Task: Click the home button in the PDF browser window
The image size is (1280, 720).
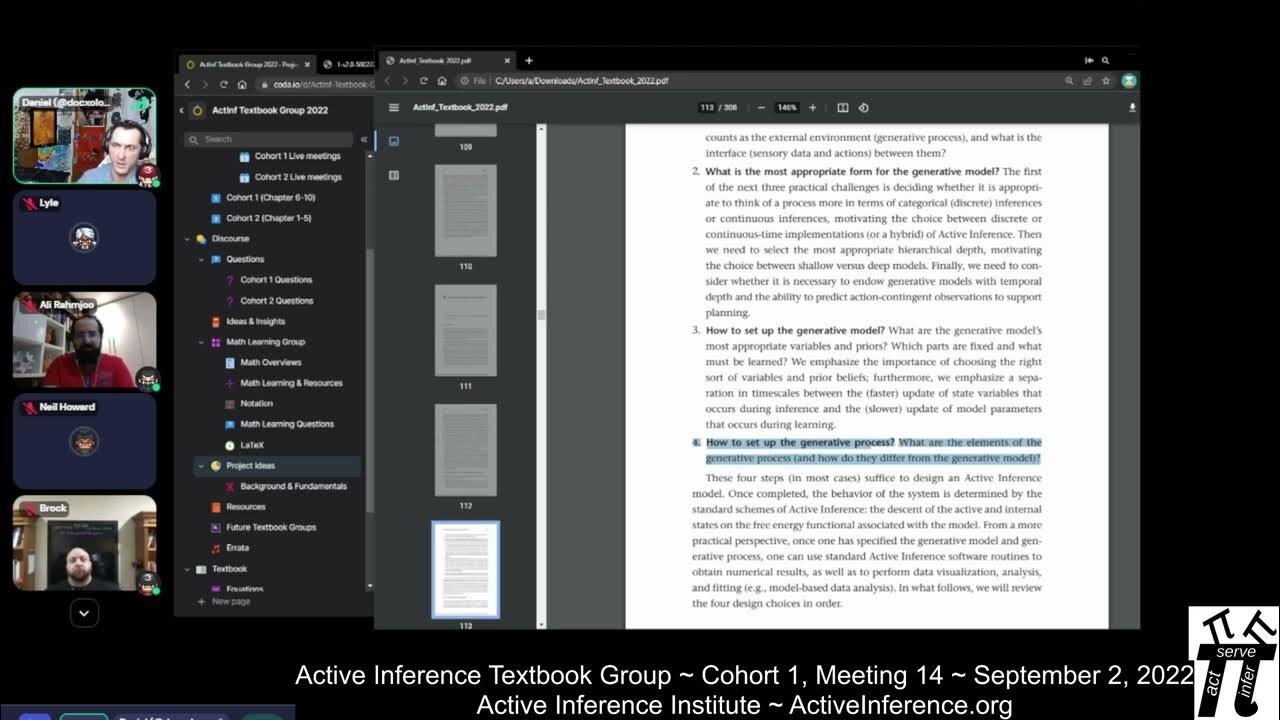Action: (x=442, y=81)
